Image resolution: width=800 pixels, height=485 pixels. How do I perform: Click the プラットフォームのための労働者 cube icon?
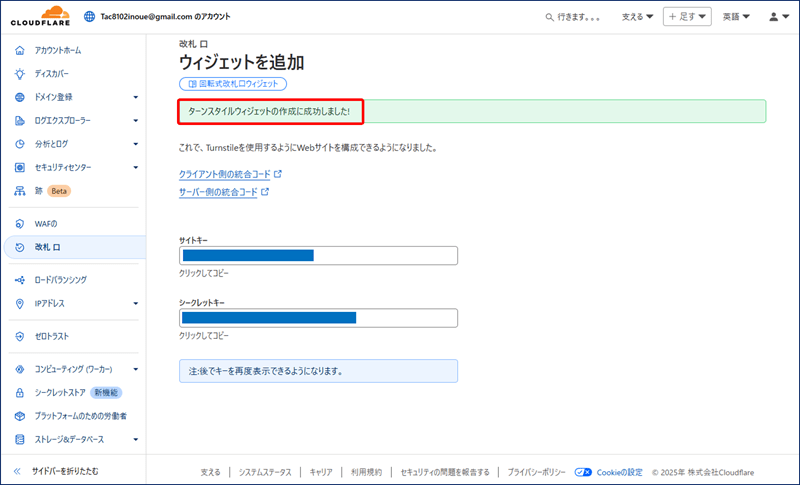click(20, 416)
